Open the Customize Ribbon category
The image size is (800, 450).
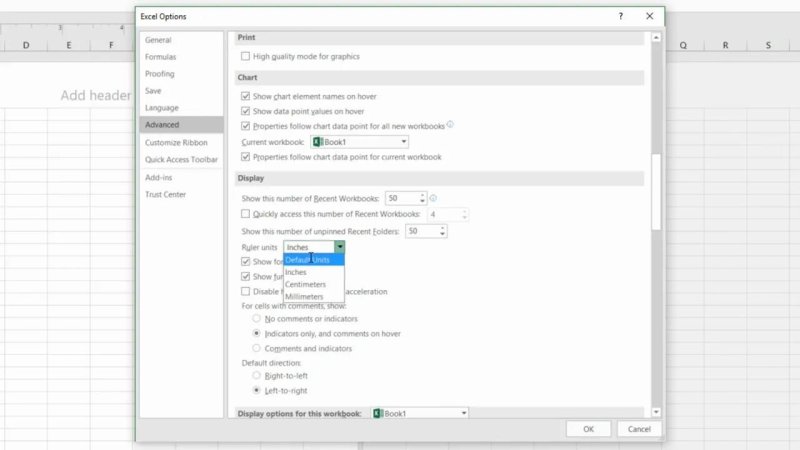click(181, 142)
